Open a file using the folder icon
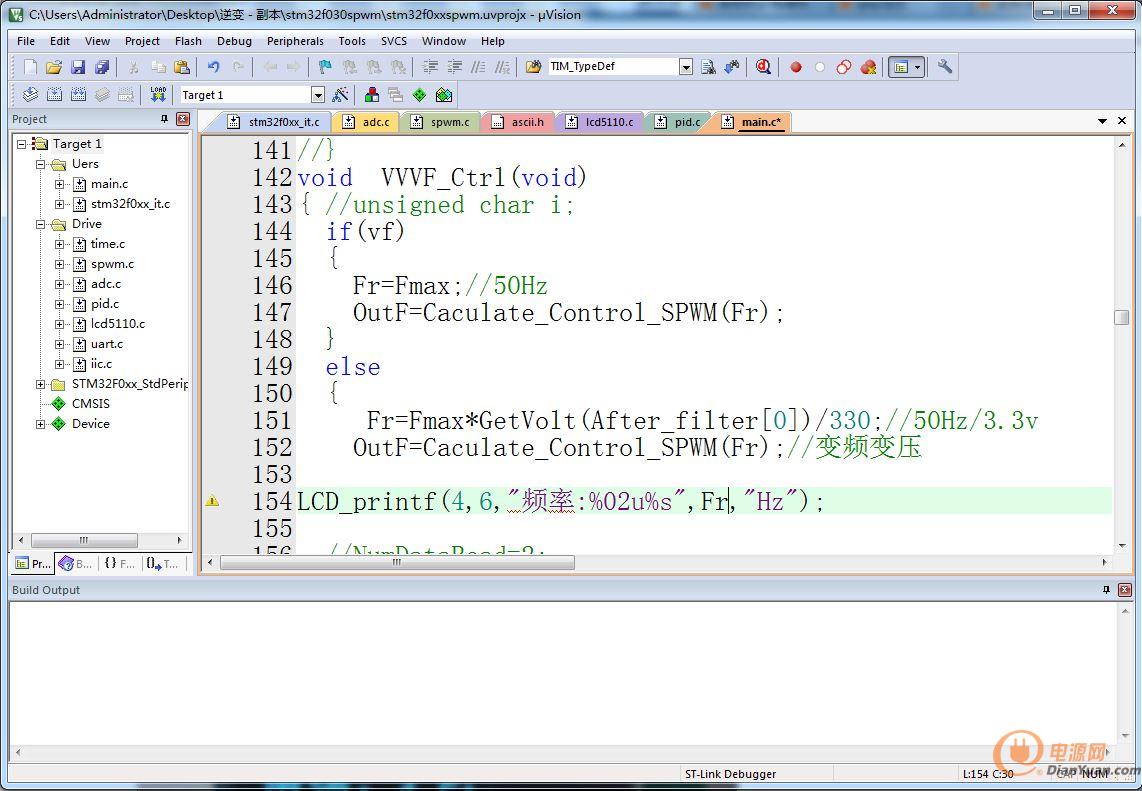Image resolution: width=1142 pixels, height=791 pixels. coord(54,67)
